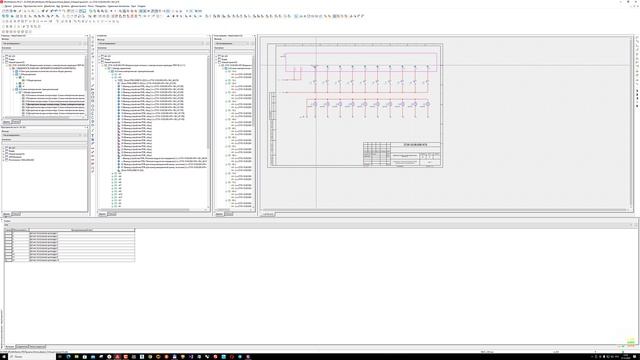Click the Windows taskbar search box
Screen dimensions: 640x360
(32, 357)
